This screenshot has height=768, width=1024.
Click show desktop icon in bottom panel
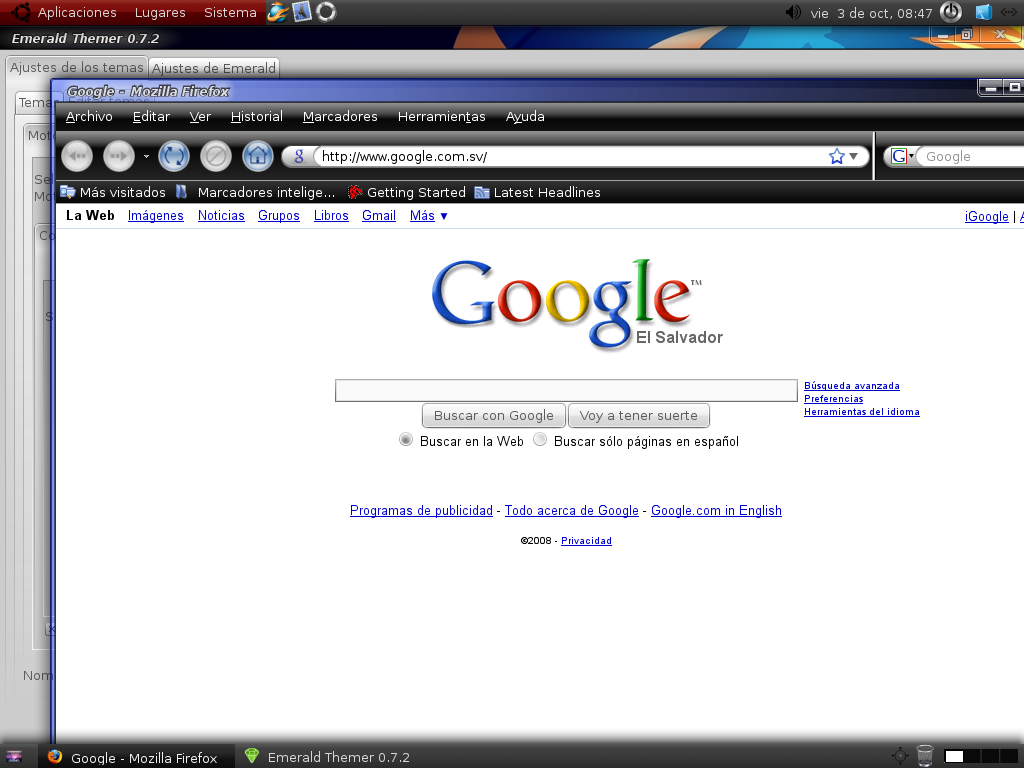tap(14, 757)
